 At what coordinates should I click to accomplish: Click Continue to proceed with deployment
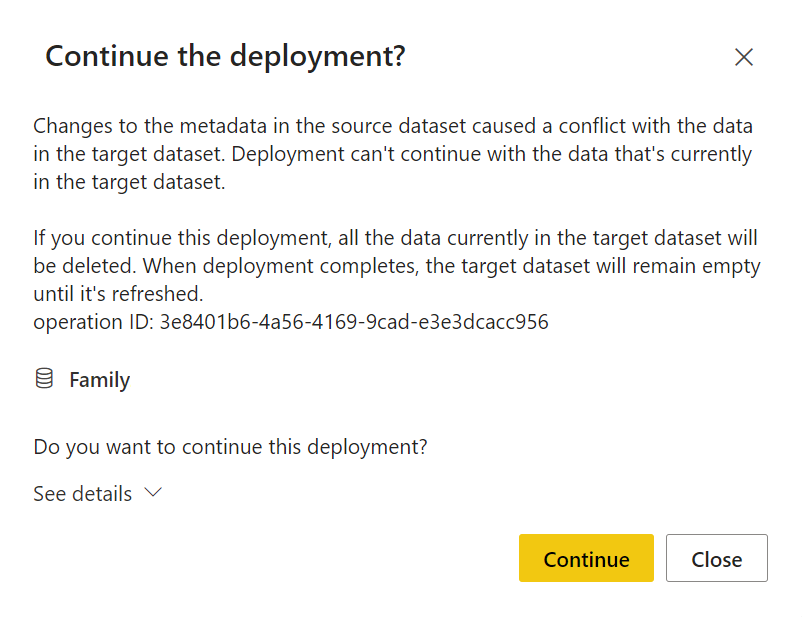coord(586,558)
